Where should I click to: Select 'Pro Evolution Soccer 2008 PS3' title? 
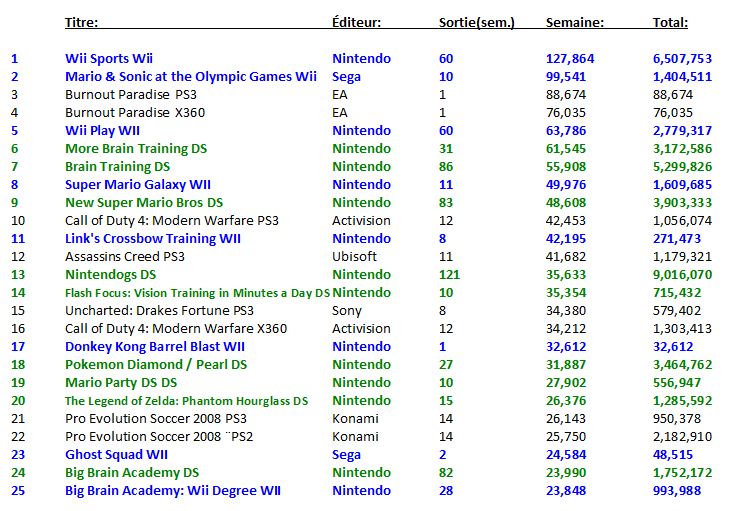[x=156, y=419]
